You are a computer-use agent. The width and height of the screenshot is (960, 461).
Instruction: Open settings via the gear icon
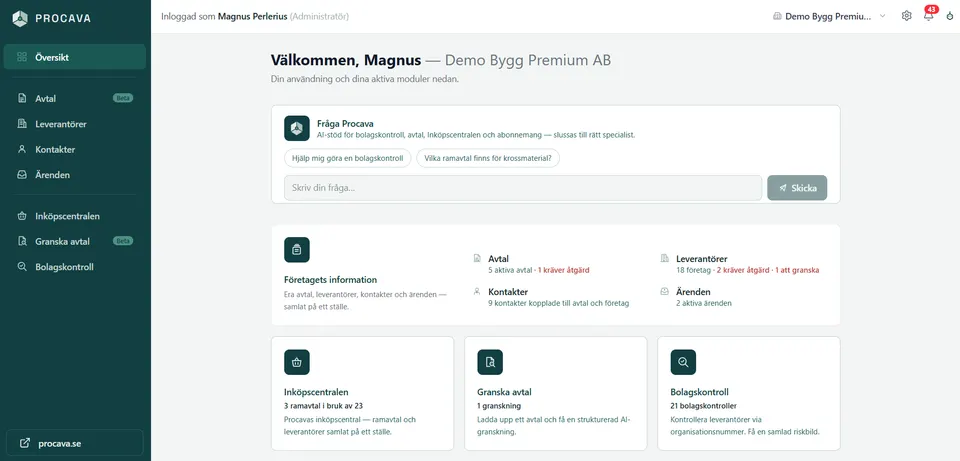(907, 16)
